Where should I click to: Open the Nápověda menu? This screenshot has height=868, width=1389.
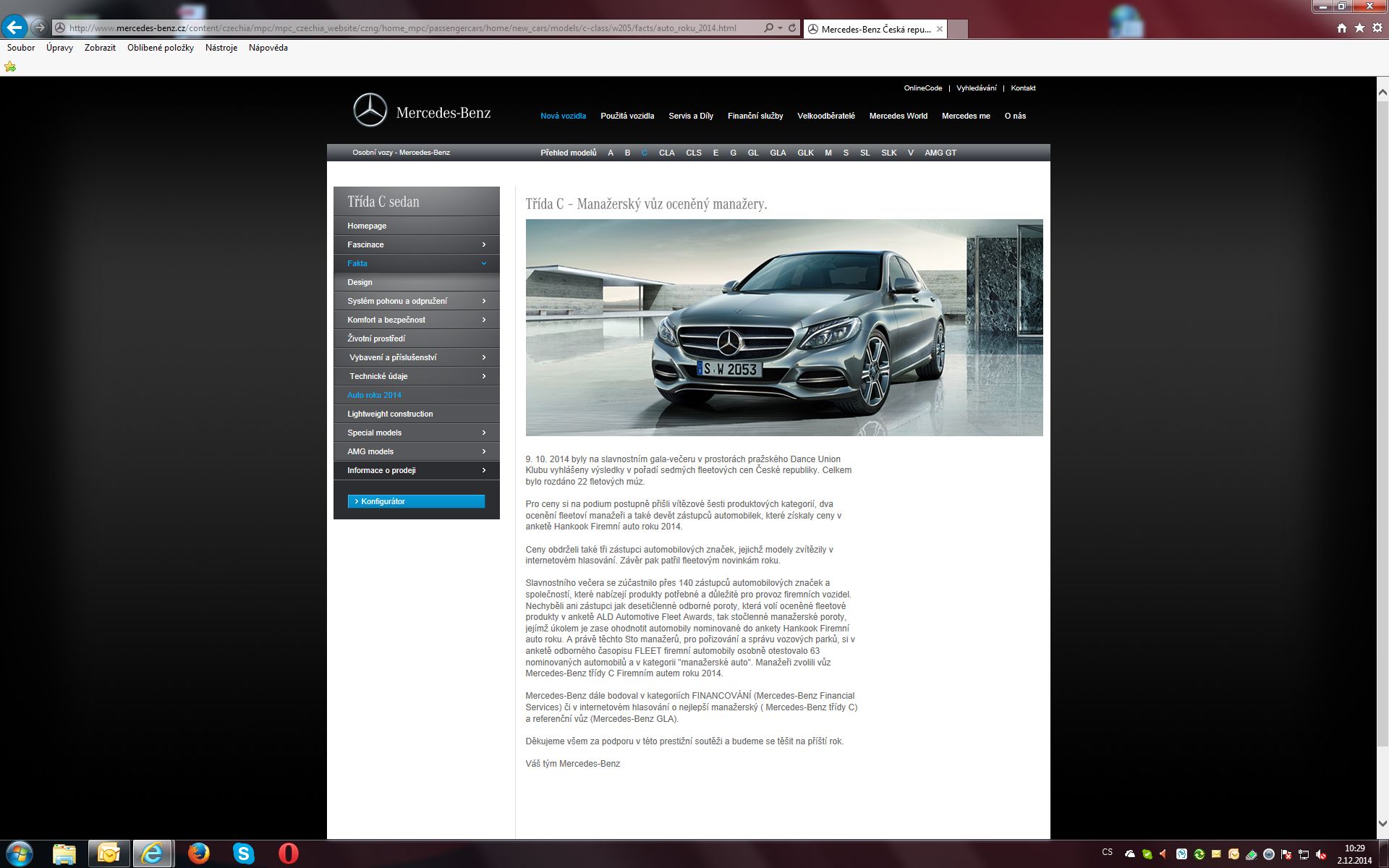click(x=268, y=48)
